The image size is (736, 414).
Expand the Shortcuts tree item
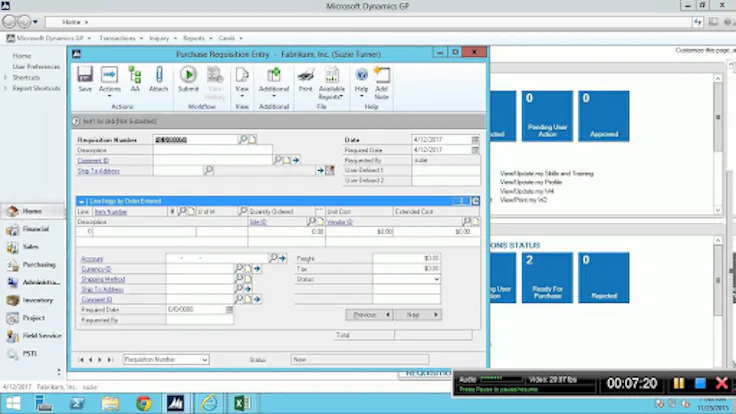[6, 77]
